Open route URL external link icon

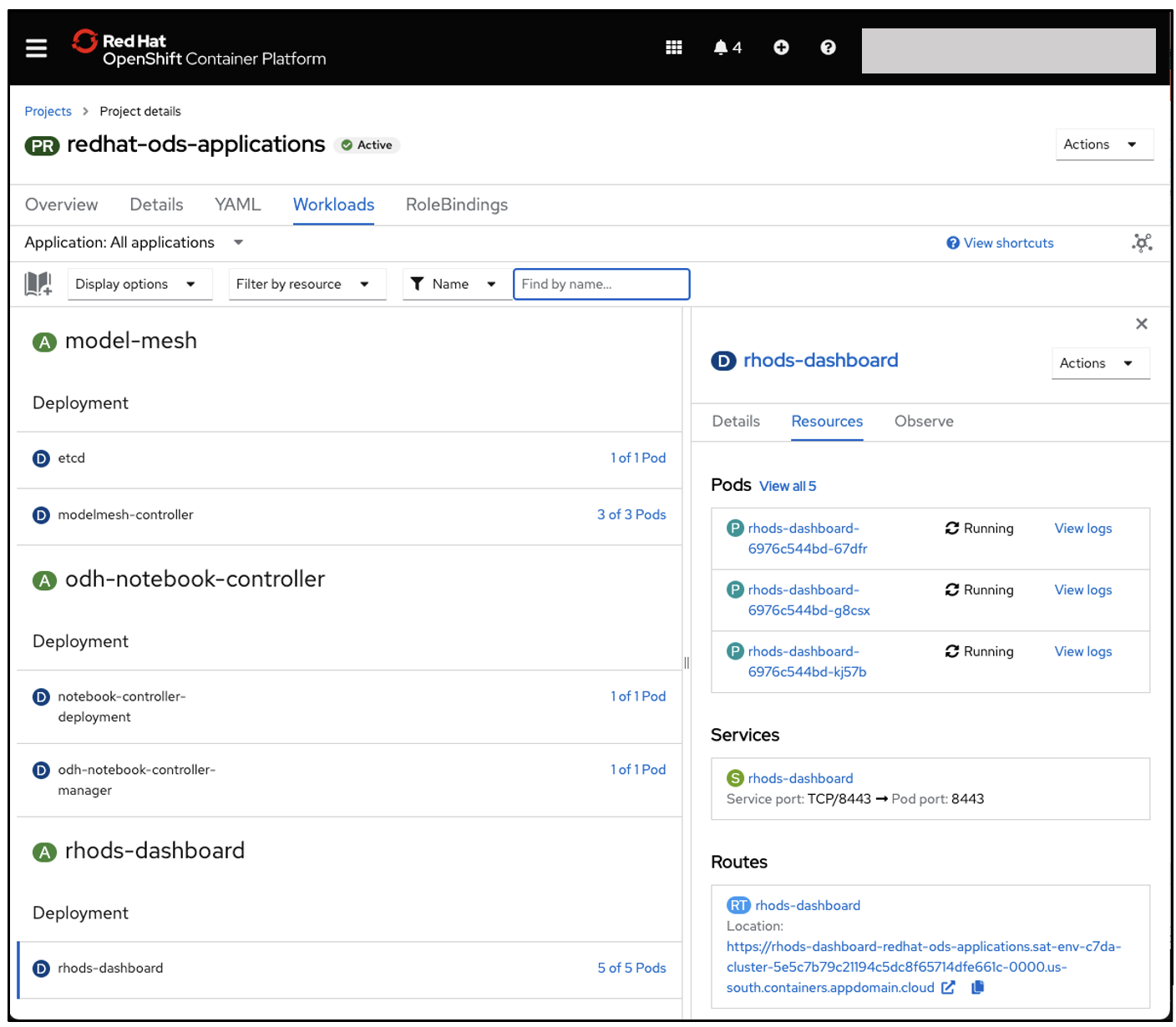tap(948, 988)
